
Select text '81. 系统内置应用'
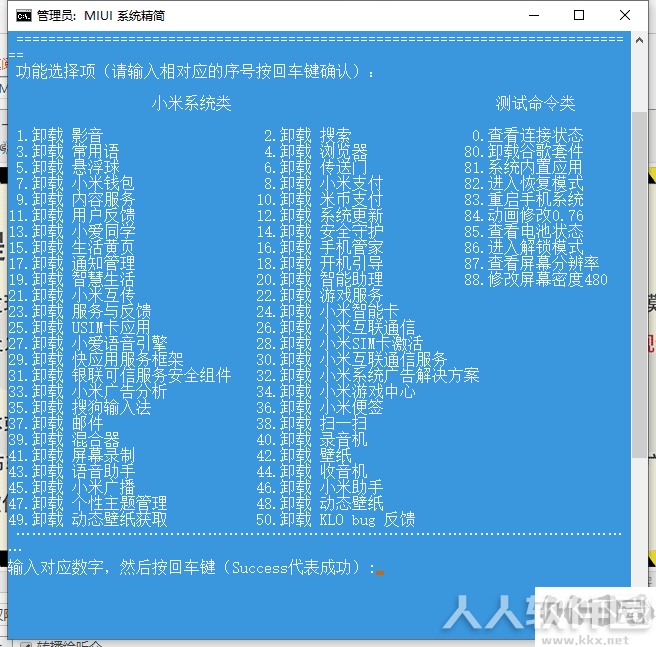[x=523, y=167]
